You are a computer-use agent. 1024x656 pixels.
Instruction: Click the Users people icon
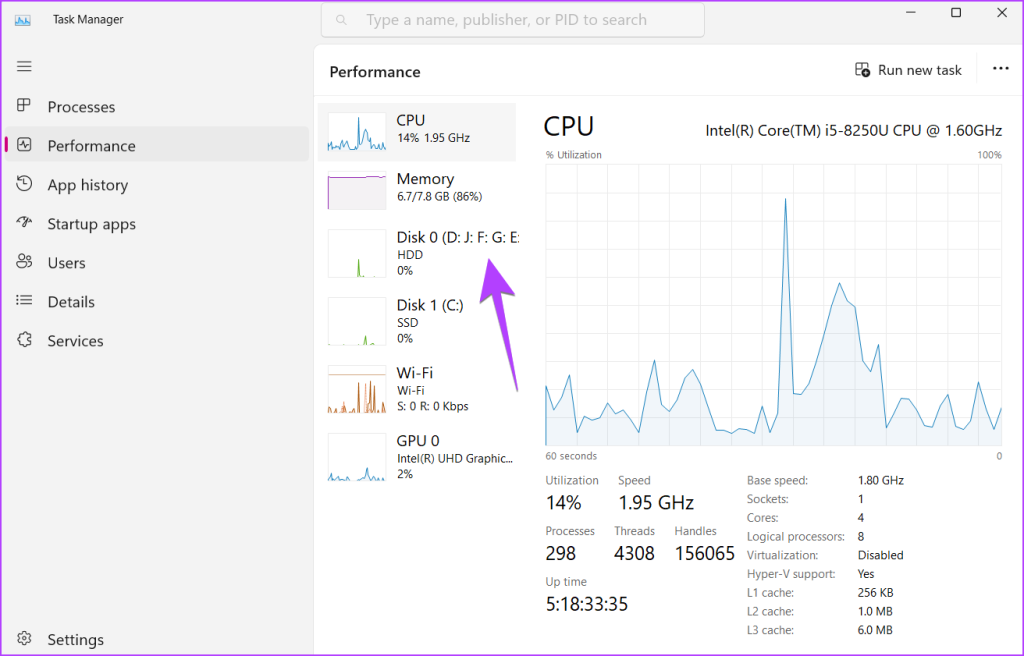point(25,263)
